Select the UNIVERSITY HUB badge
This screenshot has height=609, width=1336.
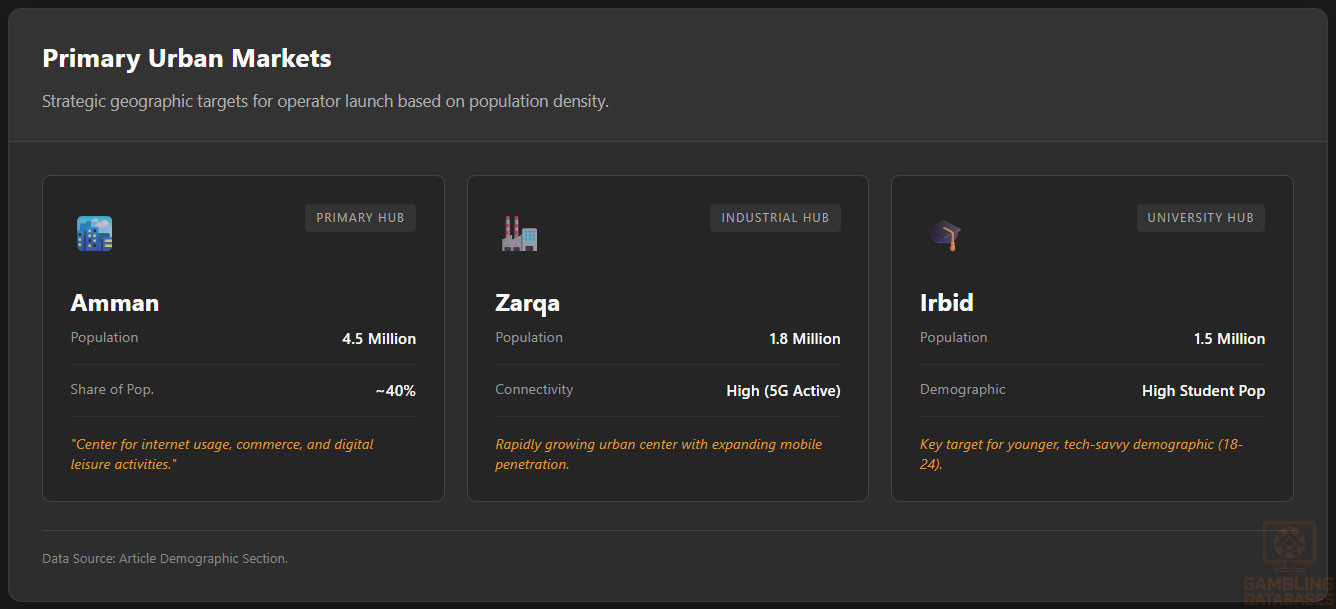coord(1200,218)
